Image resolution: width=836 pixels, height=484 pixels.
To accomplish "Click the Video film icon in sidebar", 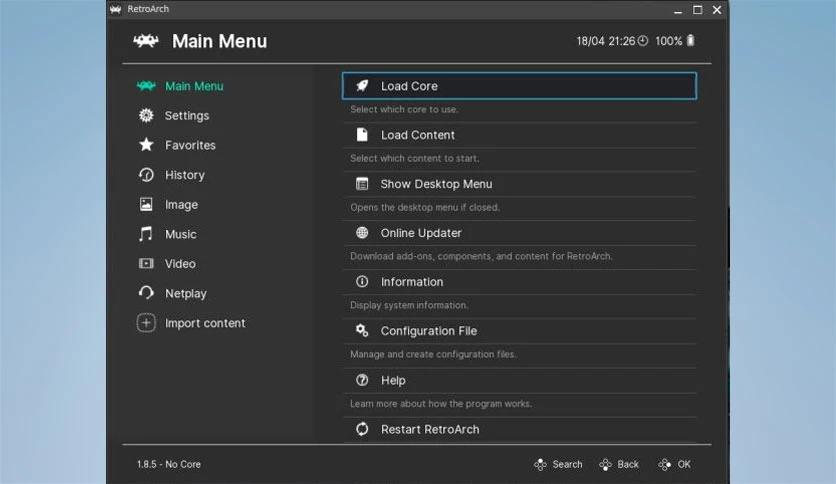I will [x=146, y=263].
